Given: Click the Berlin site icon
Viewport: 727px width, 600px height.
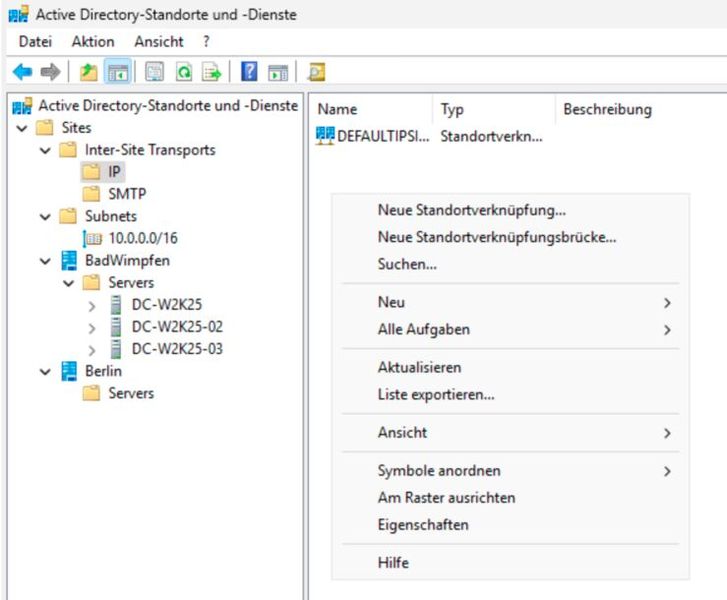Looking at the screenshot, I should (69, 371).
